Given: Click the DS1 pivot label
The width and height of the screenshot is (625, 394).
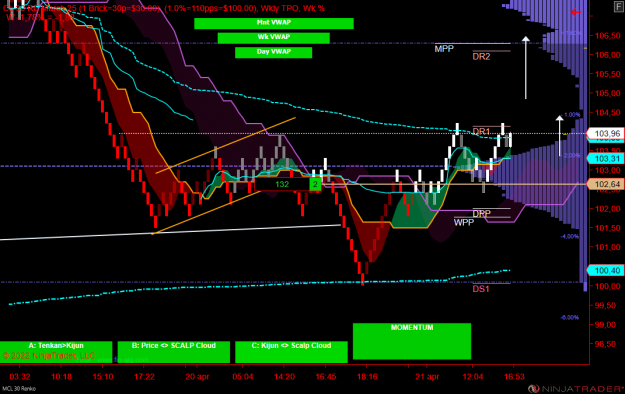Looking at the screenshot, I should pyautogui.click(x=481, y=289).
